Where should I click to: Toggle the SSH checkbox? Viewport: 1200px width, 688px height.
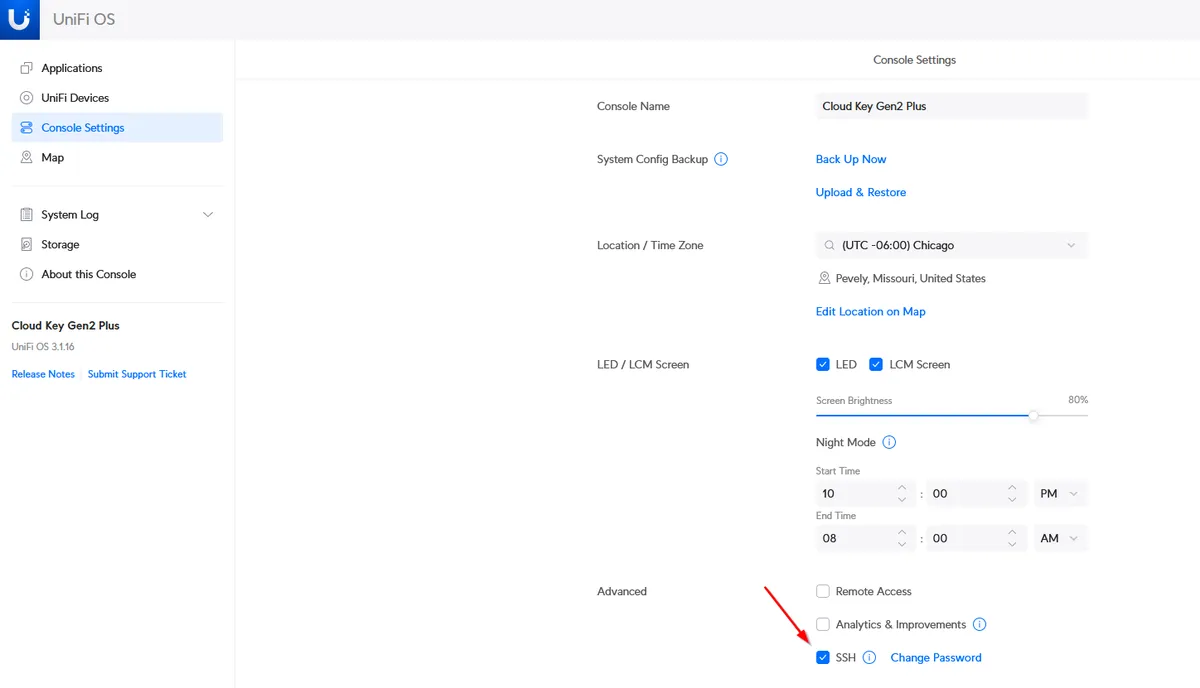[823, 657]
